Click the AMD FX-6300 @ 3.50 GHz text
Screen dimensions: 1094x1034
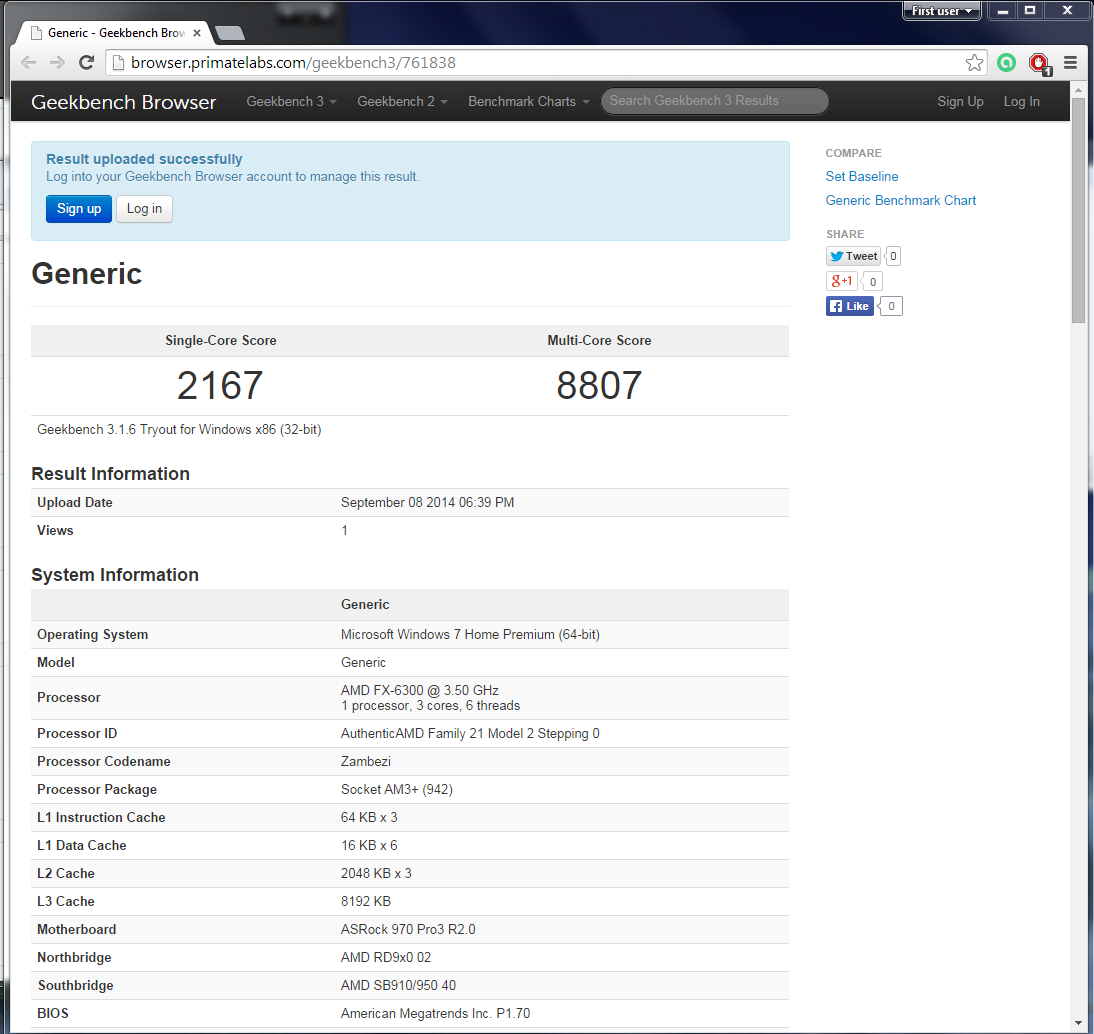[419, 690]
